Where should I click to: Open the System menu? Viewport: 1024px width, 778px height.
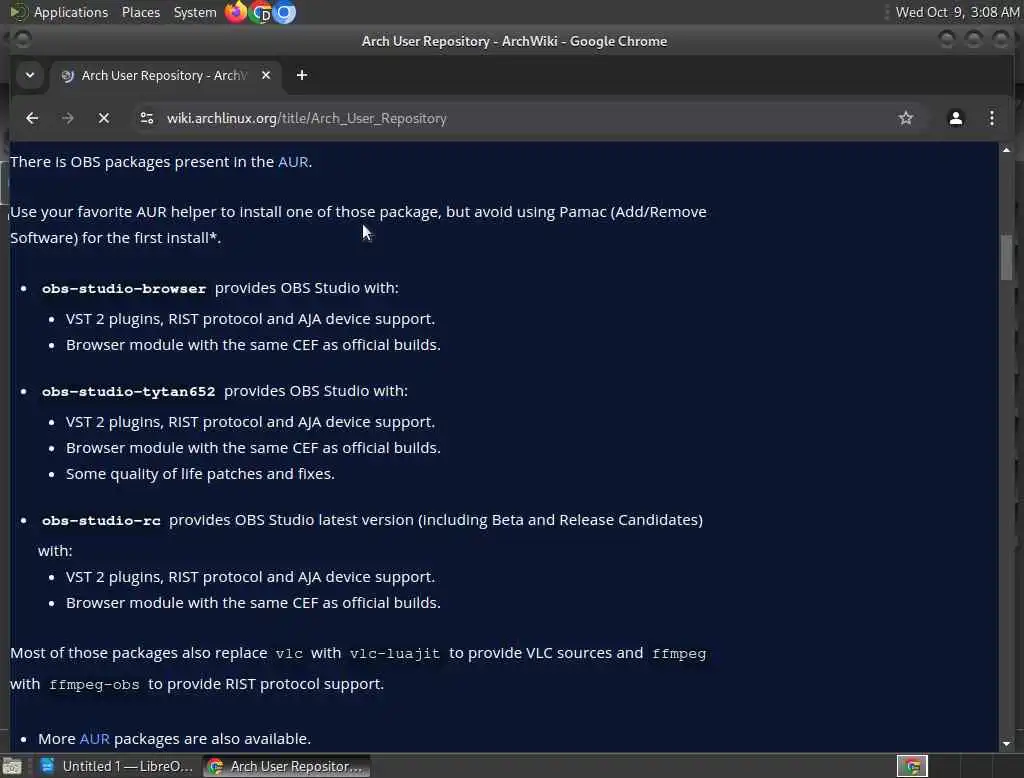[x=195, y=12]
